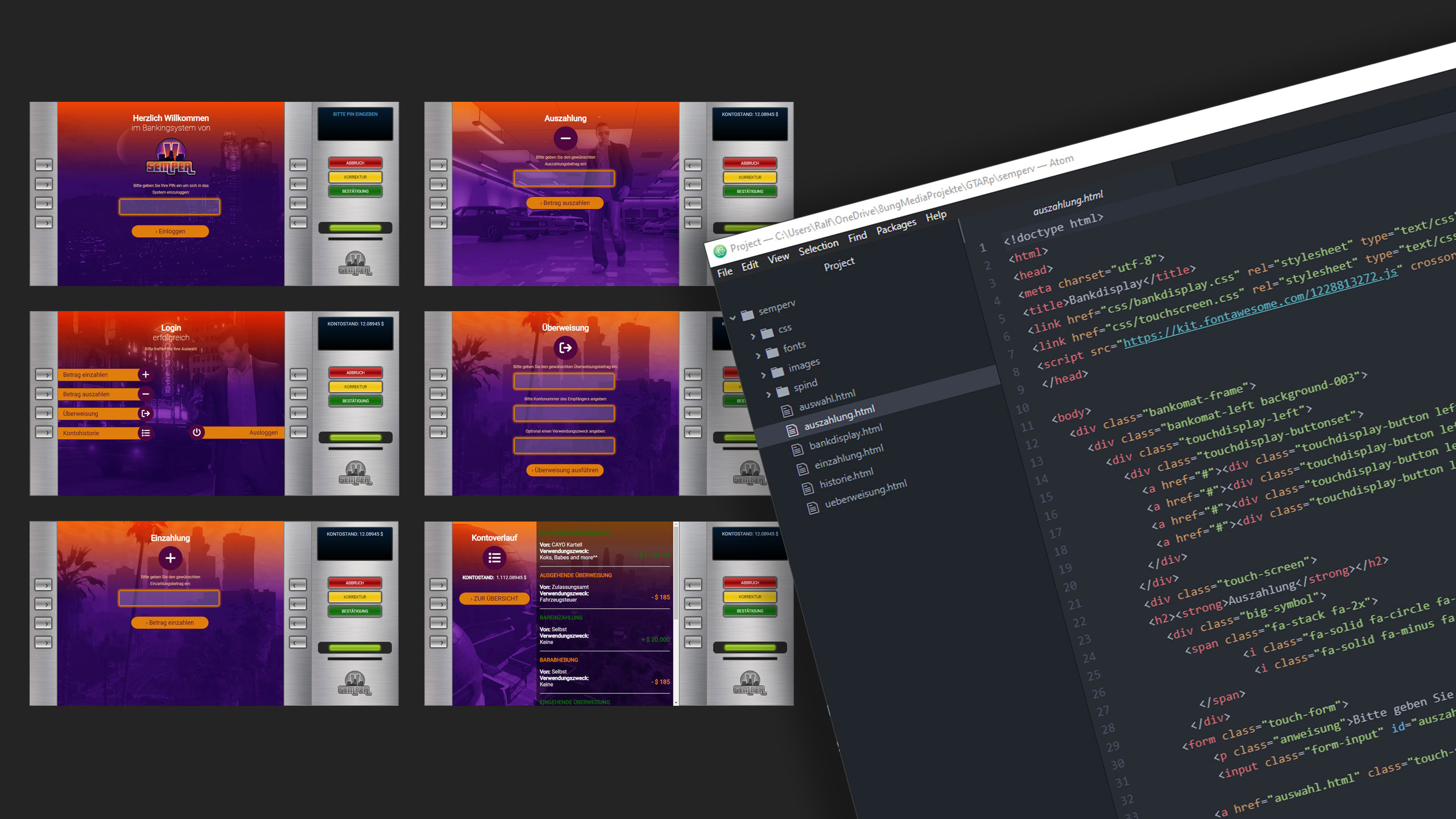Click the folder icon of the fonts folder
The image size is (1456, 819).
tap(772, 353)
